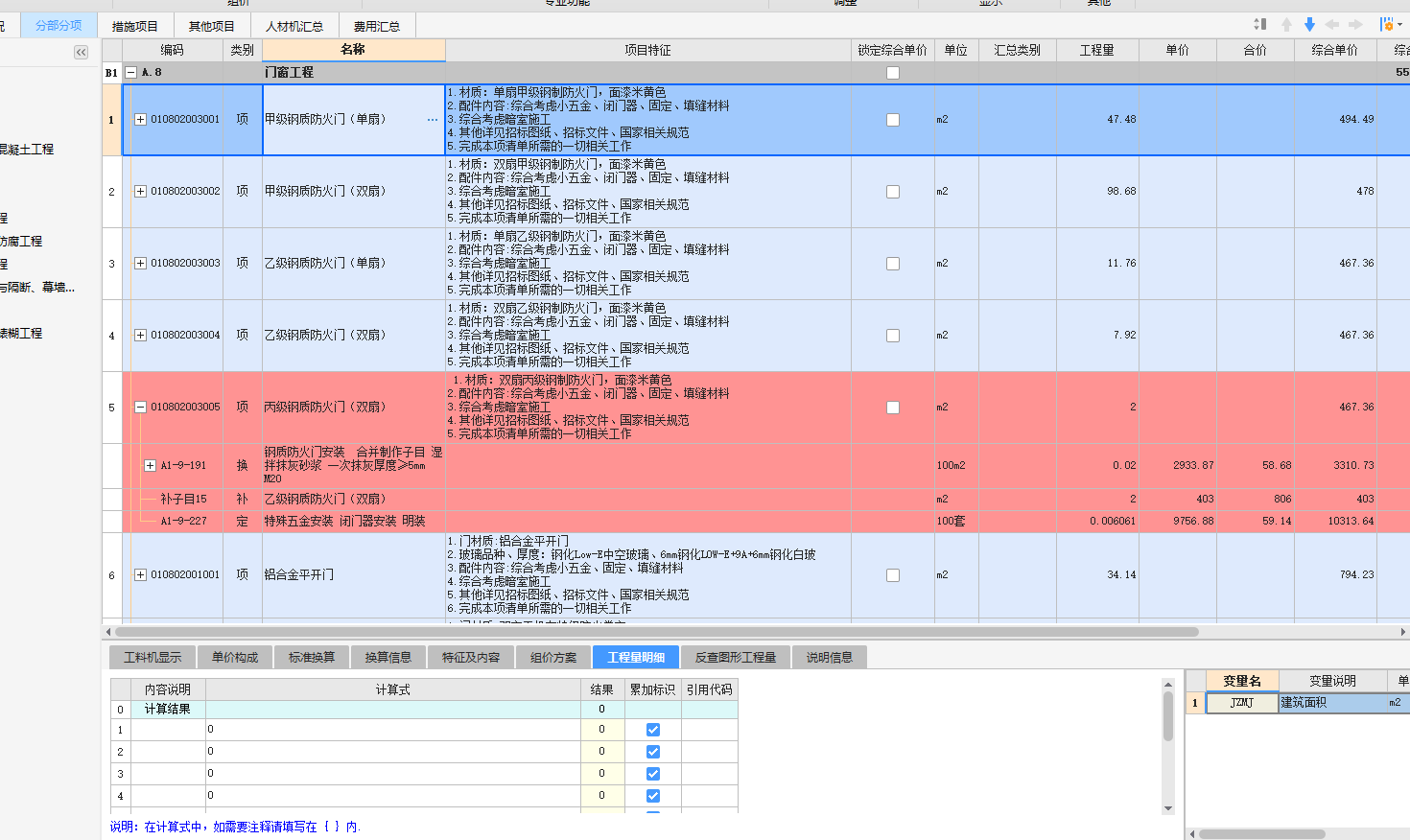The image size is (1410, 840).
Task: Click the blue move down arrow icon
Action: pyautogui.click(x=1309, y=24)
